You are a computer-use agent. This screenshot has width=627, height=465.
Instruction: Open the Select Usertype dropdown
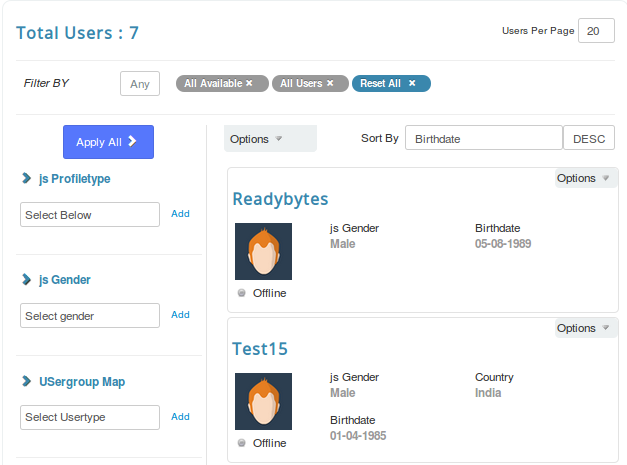[x=90, y=417]
